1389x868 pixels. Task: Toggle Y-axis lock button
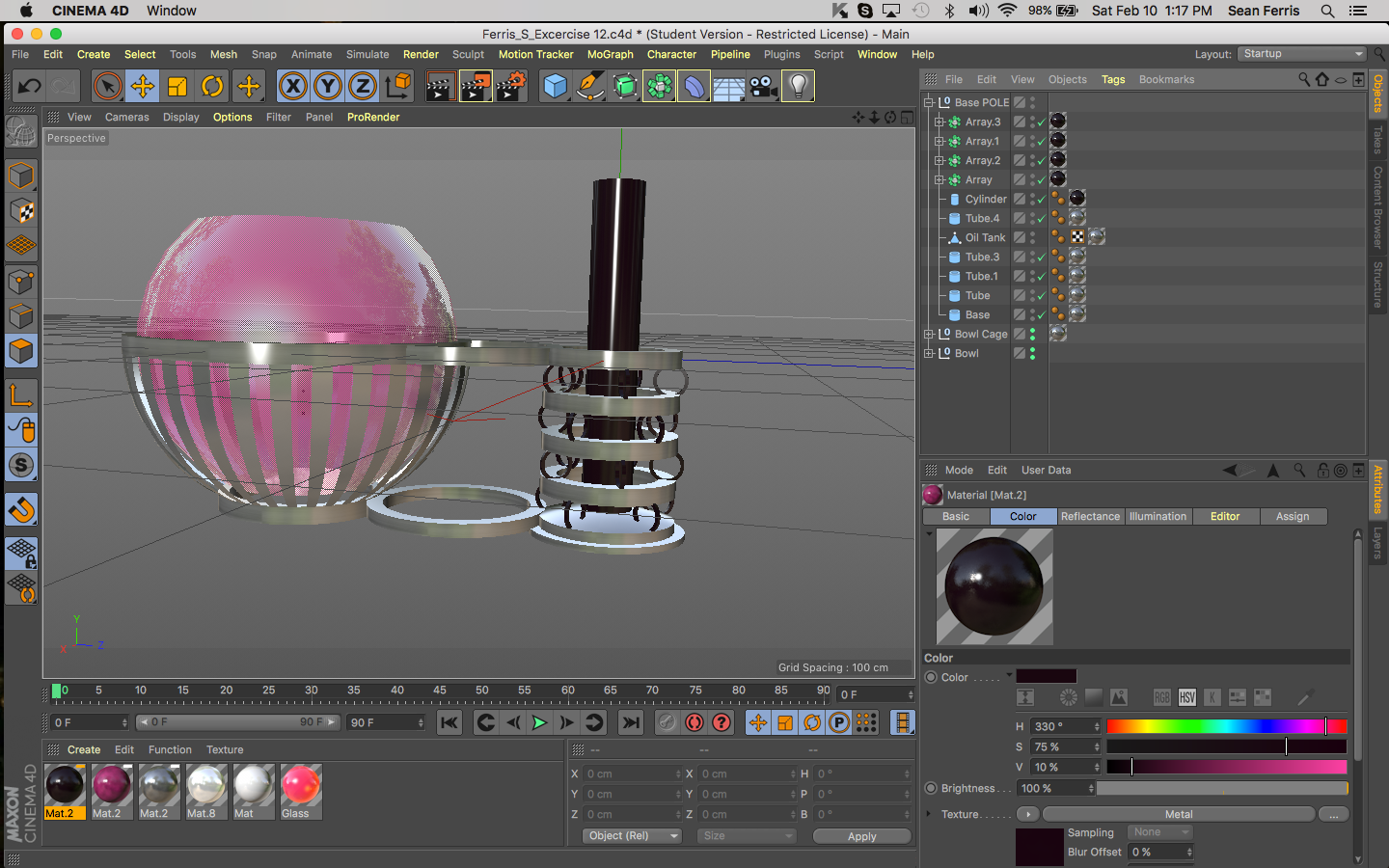tap(328, 87)
